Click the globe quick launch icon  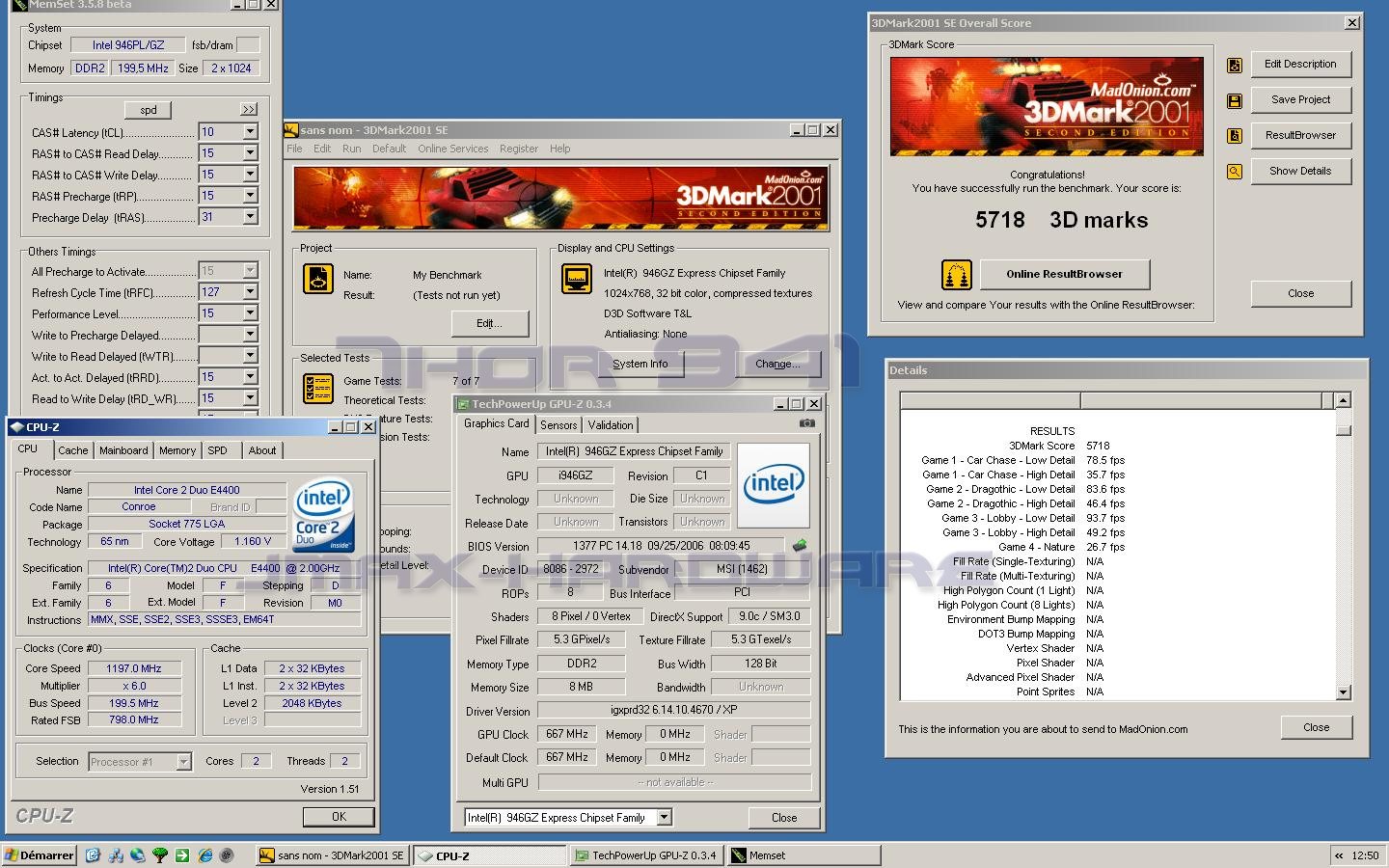[x=138, y=854]
